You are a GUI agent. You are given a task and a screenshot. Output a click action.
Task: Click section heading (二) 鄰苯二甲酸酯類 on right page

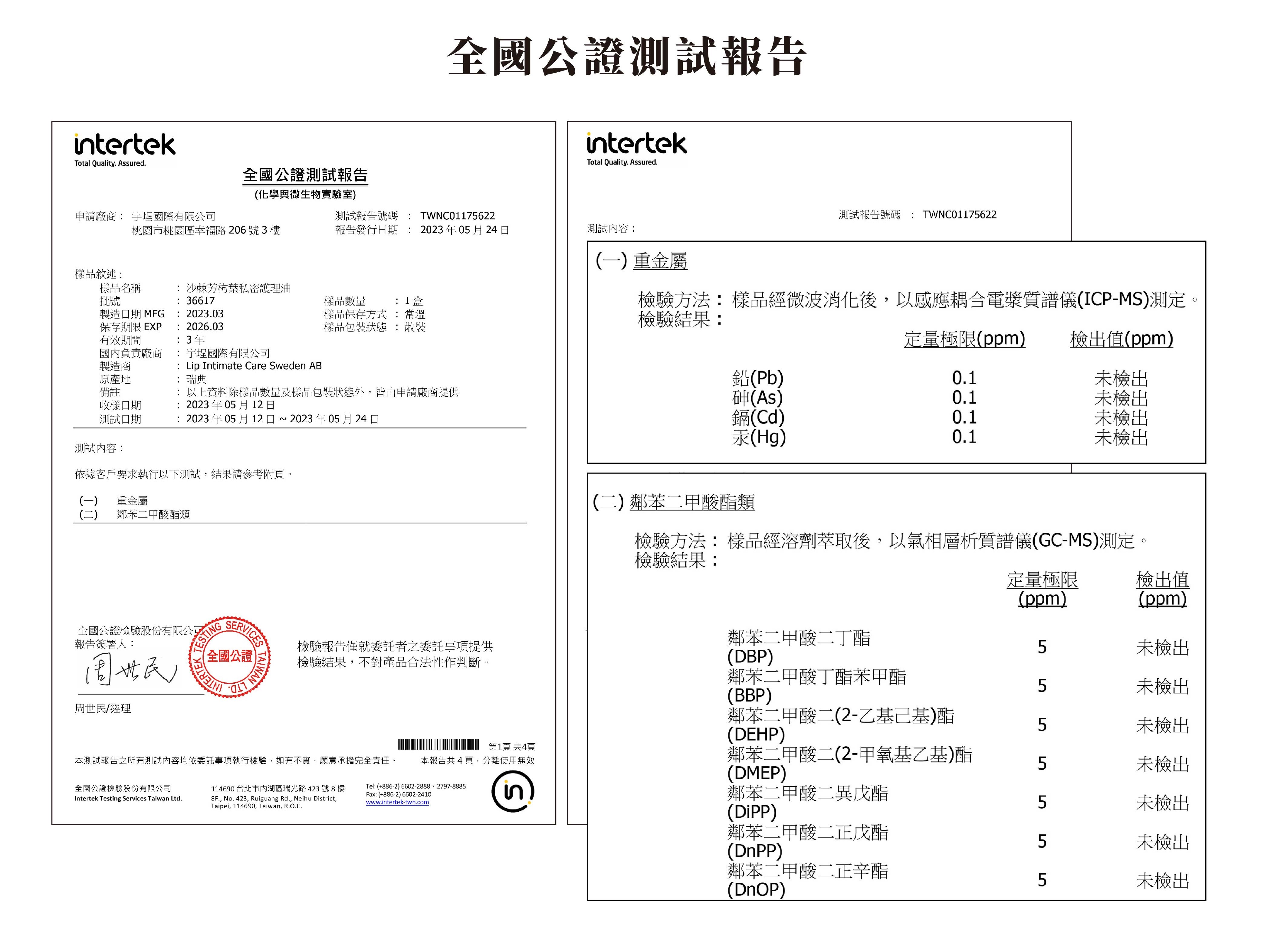pos(674,502)
